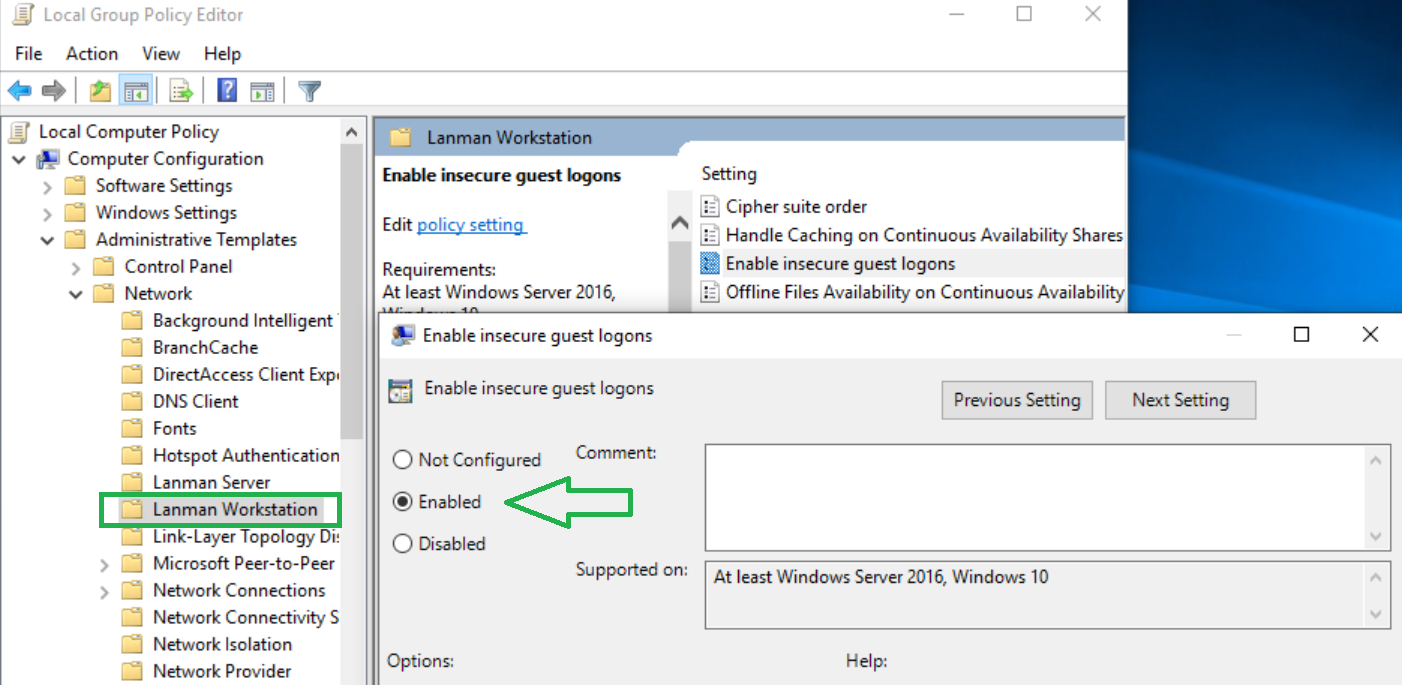Open the Action menu
This screenshot has width=1402, height=685.
[x=91, y=53]
